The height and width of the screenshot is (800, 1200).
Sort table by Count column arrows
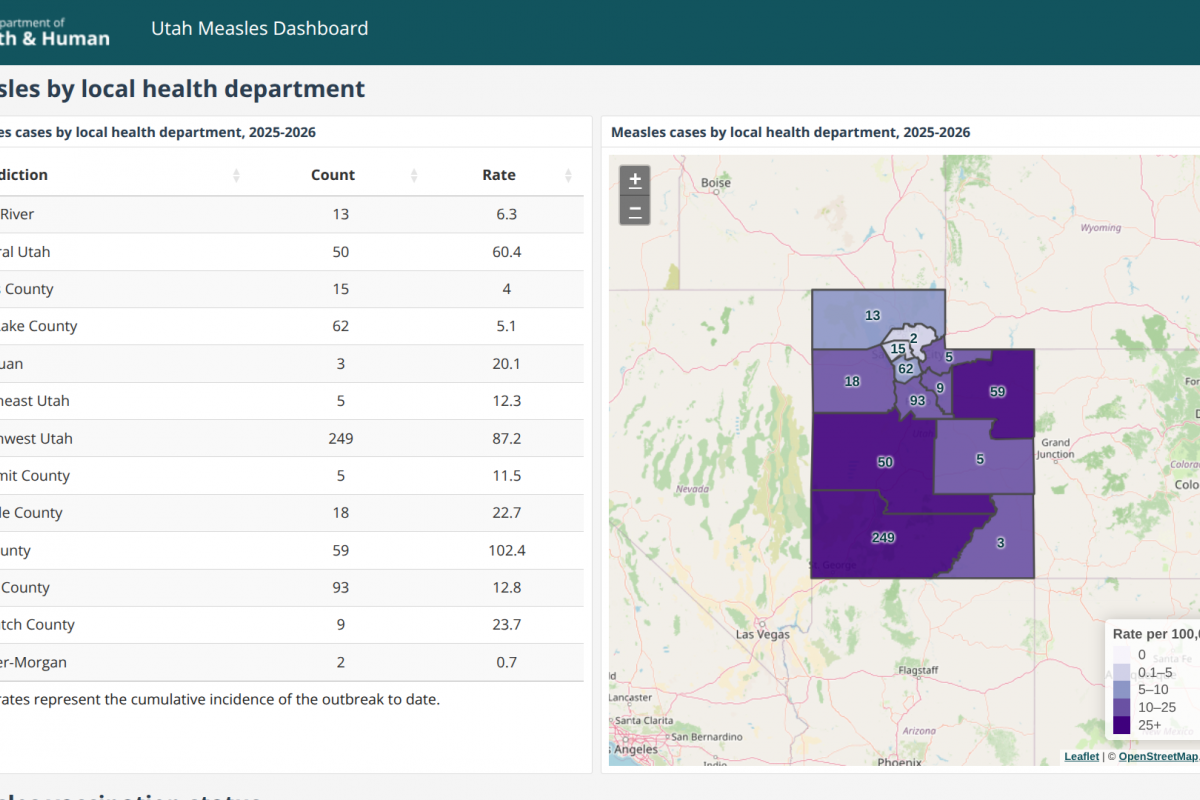414,175
